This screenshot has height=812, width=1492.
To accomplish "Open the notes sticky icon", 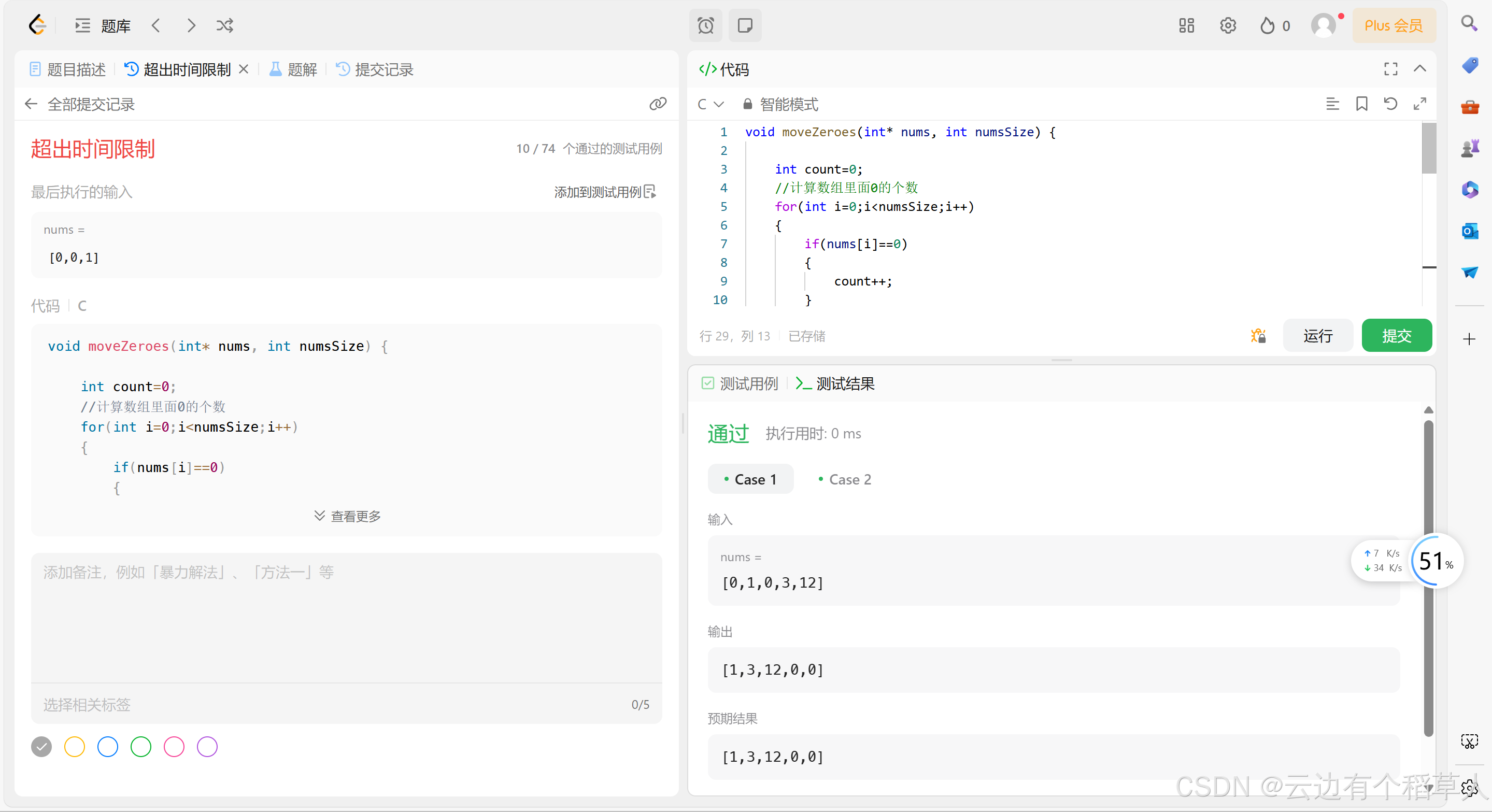I will click(745, 25).
